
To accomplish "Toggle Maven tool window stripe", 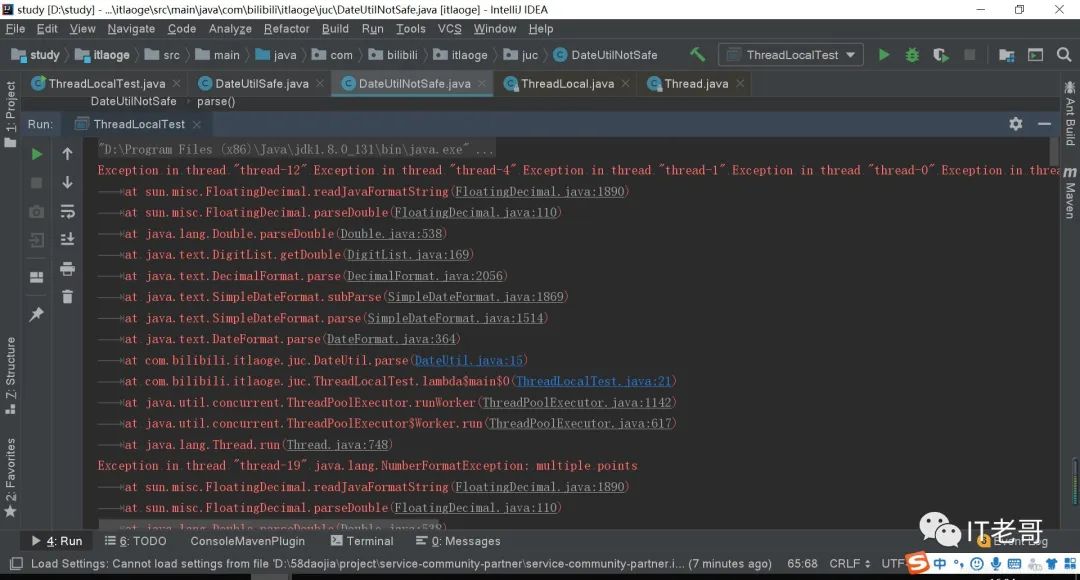I will tap(1070, 193).
